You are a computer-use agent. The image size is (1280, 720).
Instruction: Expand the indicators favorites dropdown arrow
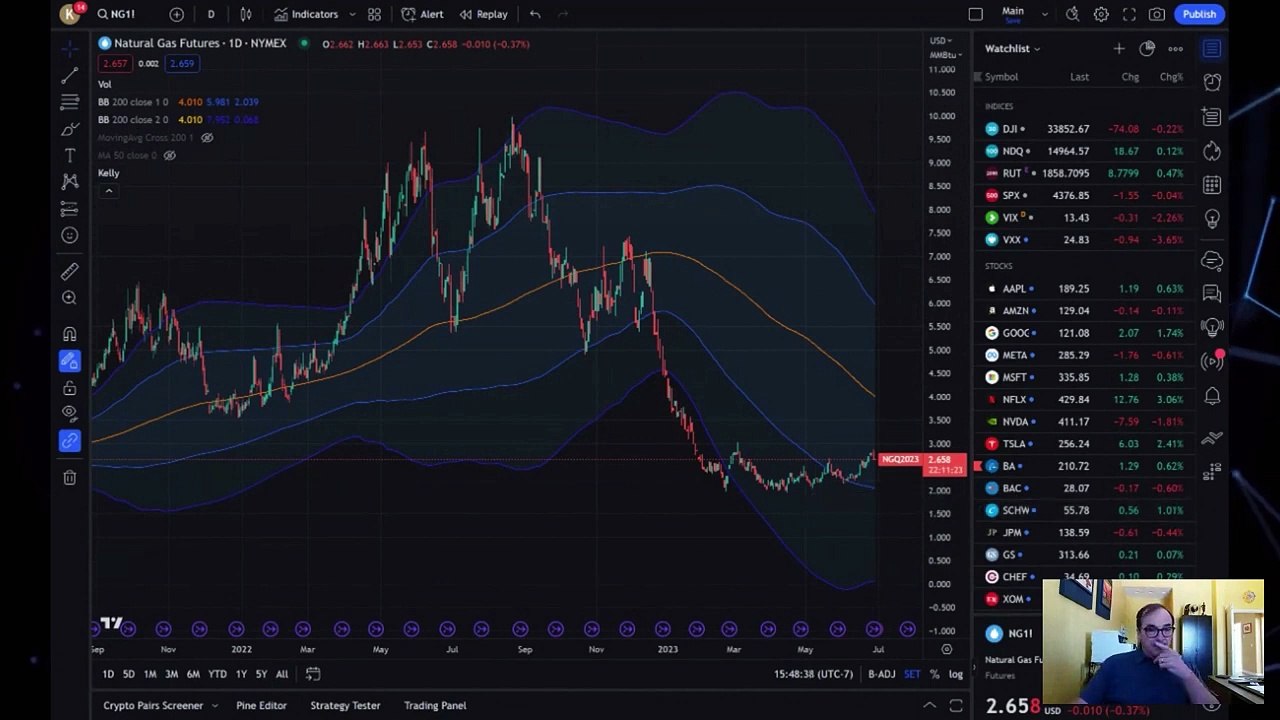point(352,14)
